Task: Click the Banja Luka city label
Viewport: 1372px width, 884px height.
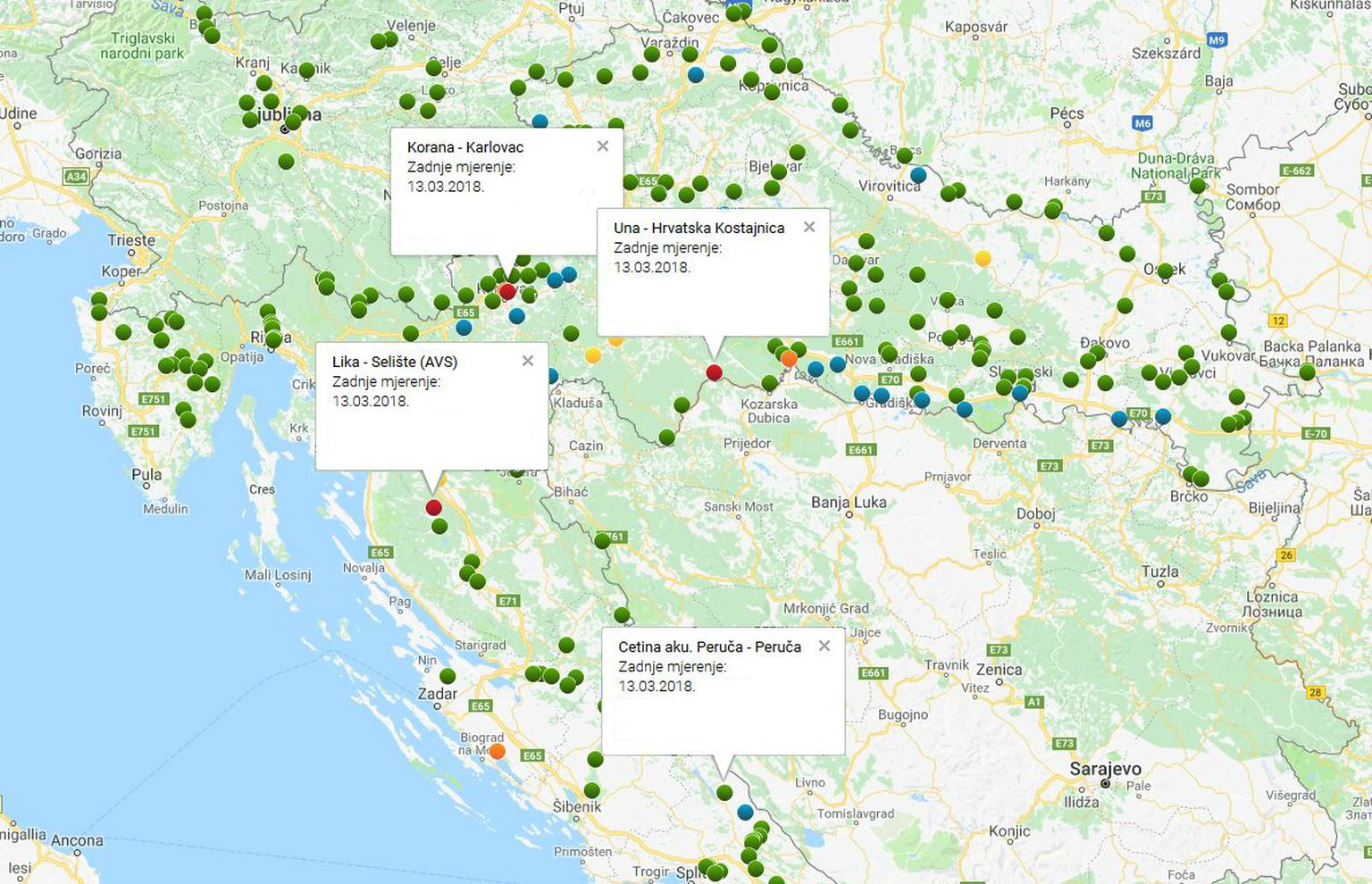Action: 849,502
